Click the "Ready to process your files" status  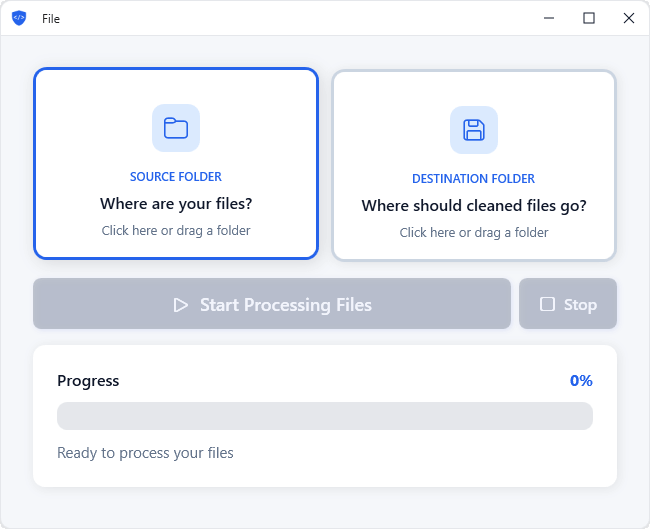[x=145, y=453]
